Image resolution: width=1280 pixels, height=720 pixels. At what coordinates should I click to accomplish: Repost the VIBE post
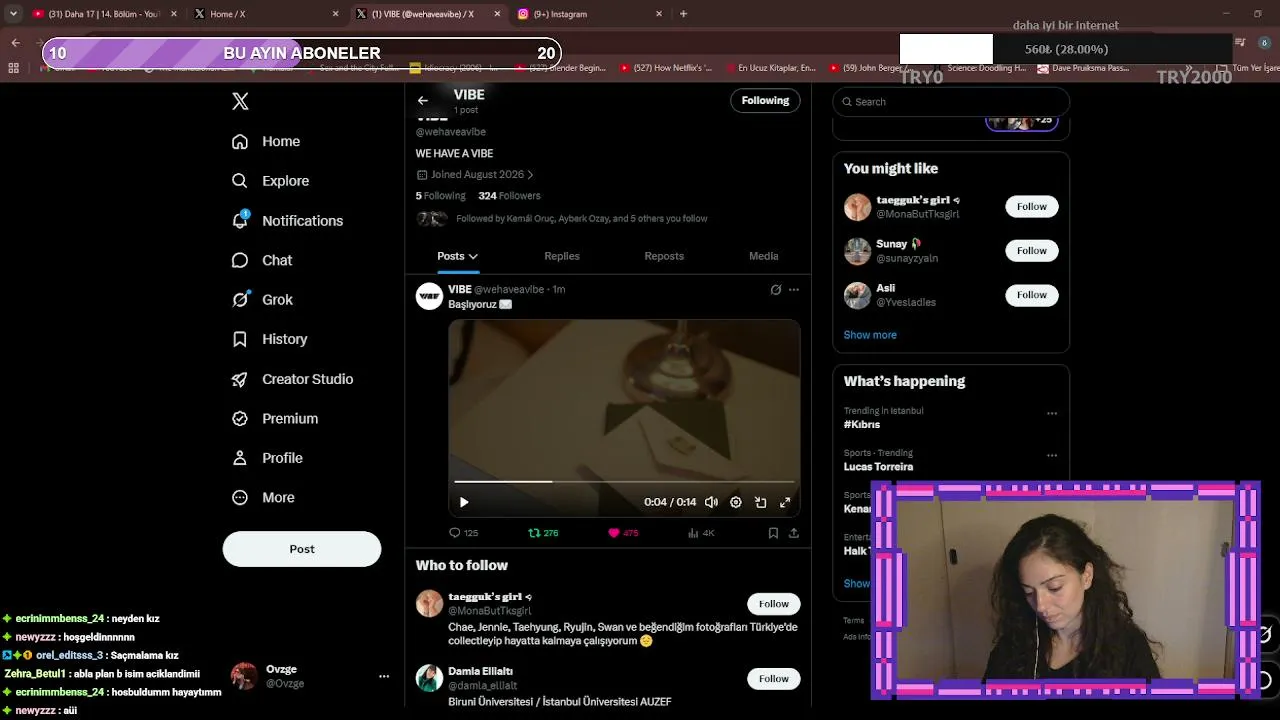(x=543, y=533)
